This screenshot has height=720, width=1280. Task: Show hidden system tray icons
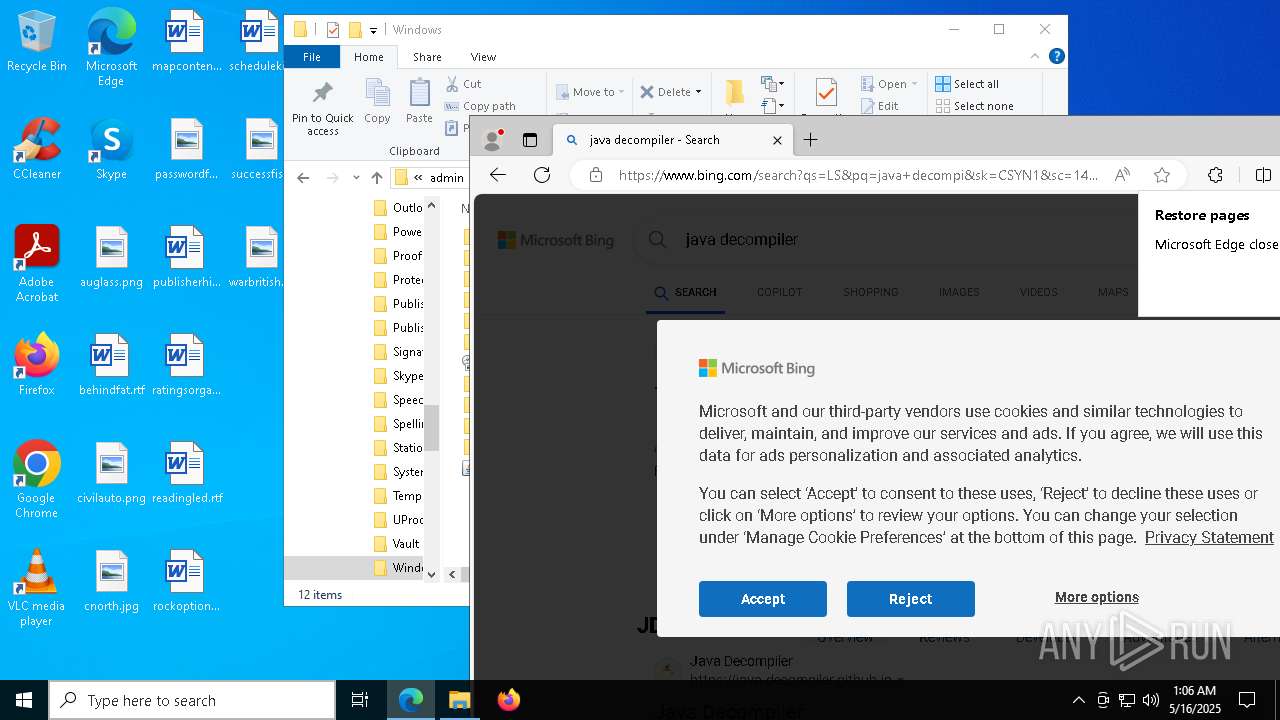click(x=1078, y=700)
